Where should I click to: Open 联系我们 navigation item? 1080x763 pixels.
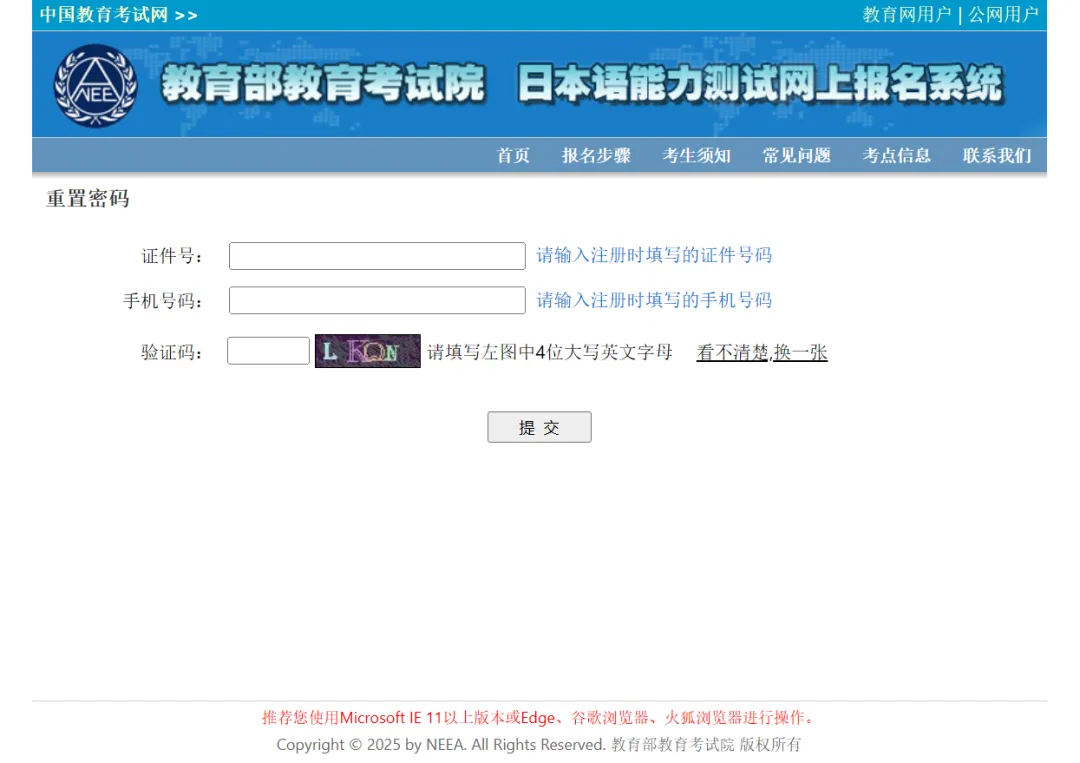click(x=997, y=156)
